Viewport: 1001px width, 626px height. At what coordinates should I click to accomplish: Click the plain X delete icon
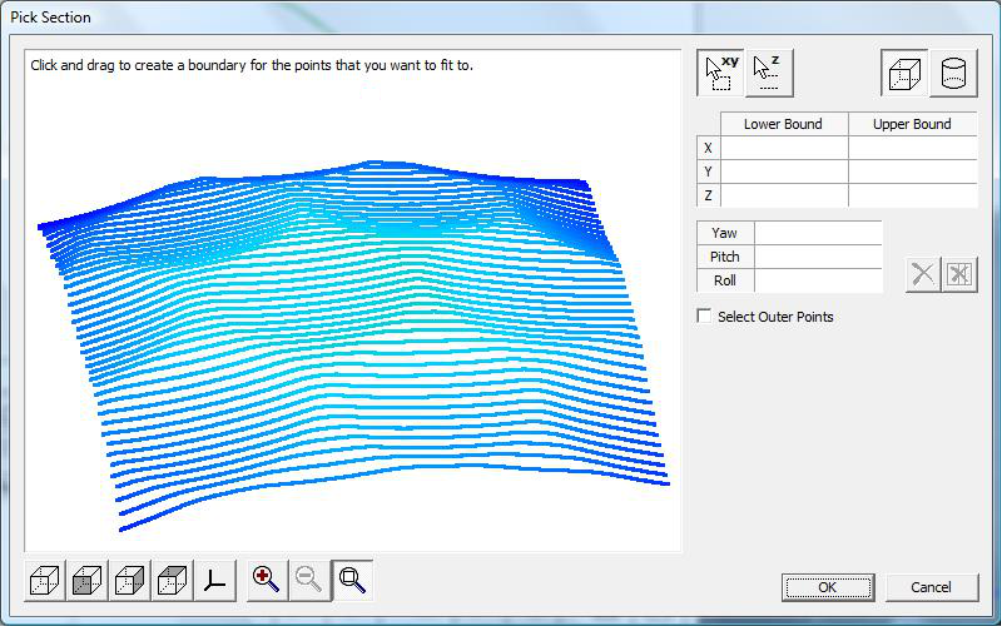click(923, 274)
